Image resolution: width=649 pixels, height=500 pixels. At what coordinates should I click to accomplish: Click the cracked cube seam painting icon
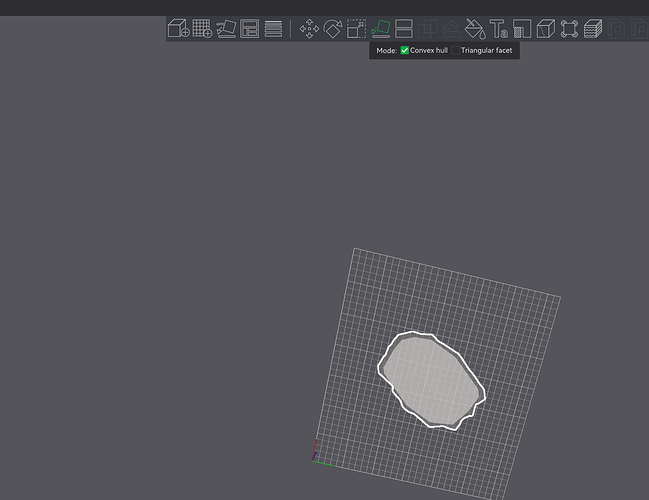click(x=546, y=29)
